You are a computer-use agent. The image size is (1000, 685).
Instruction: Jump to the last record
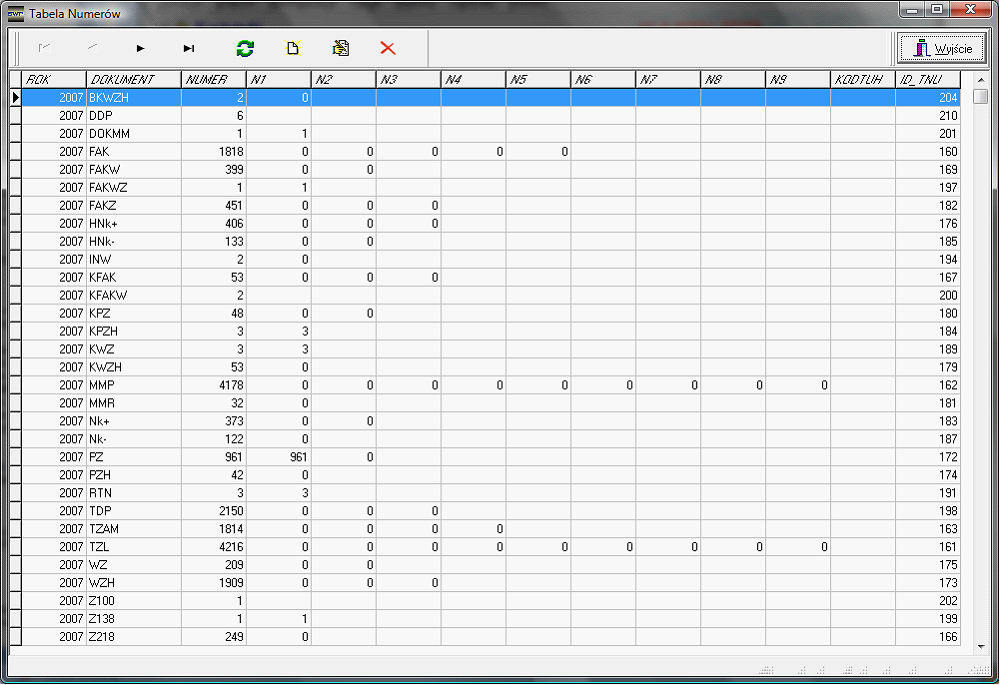point(189,48)
